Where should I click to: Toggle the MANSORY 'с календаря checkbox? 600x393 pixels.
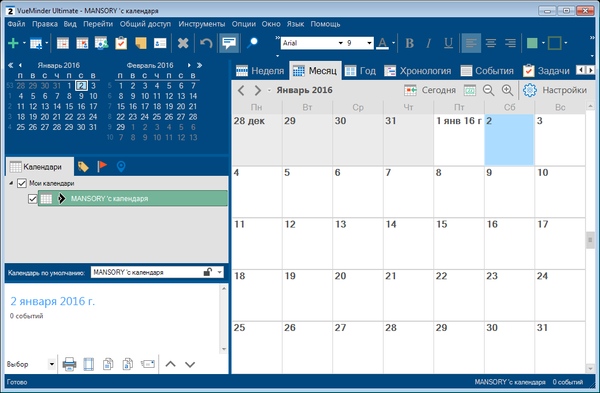(x=33, y=199)
